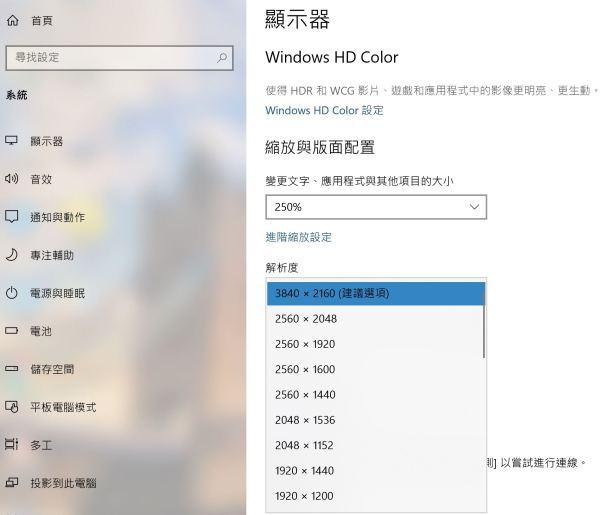Click the resolution list scrollbar
This screenshot has height=515, width=616.
pos(484,330)
